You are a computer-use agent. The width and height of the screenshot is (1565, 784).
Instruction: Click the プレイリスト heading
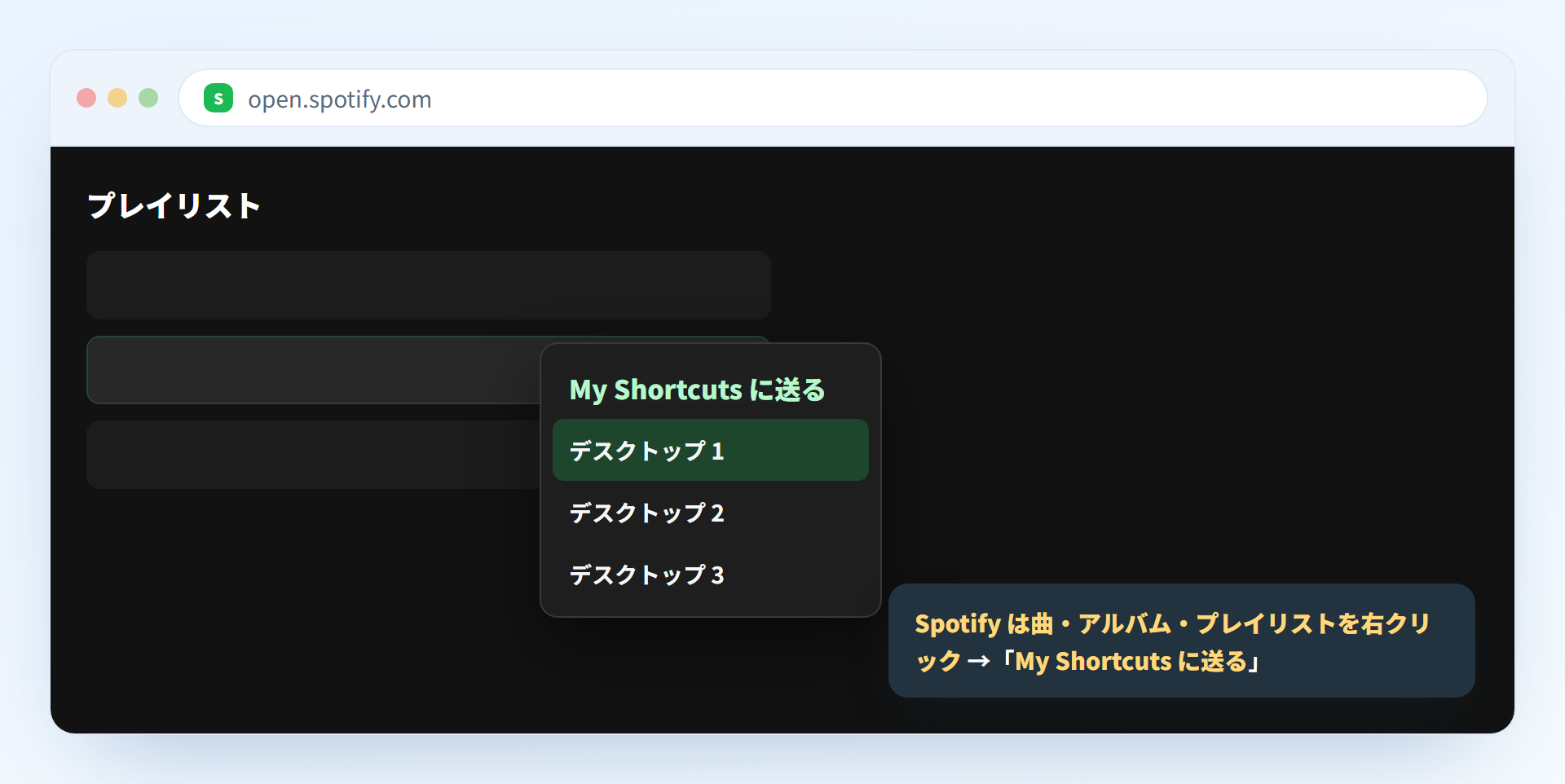(174, 205)
